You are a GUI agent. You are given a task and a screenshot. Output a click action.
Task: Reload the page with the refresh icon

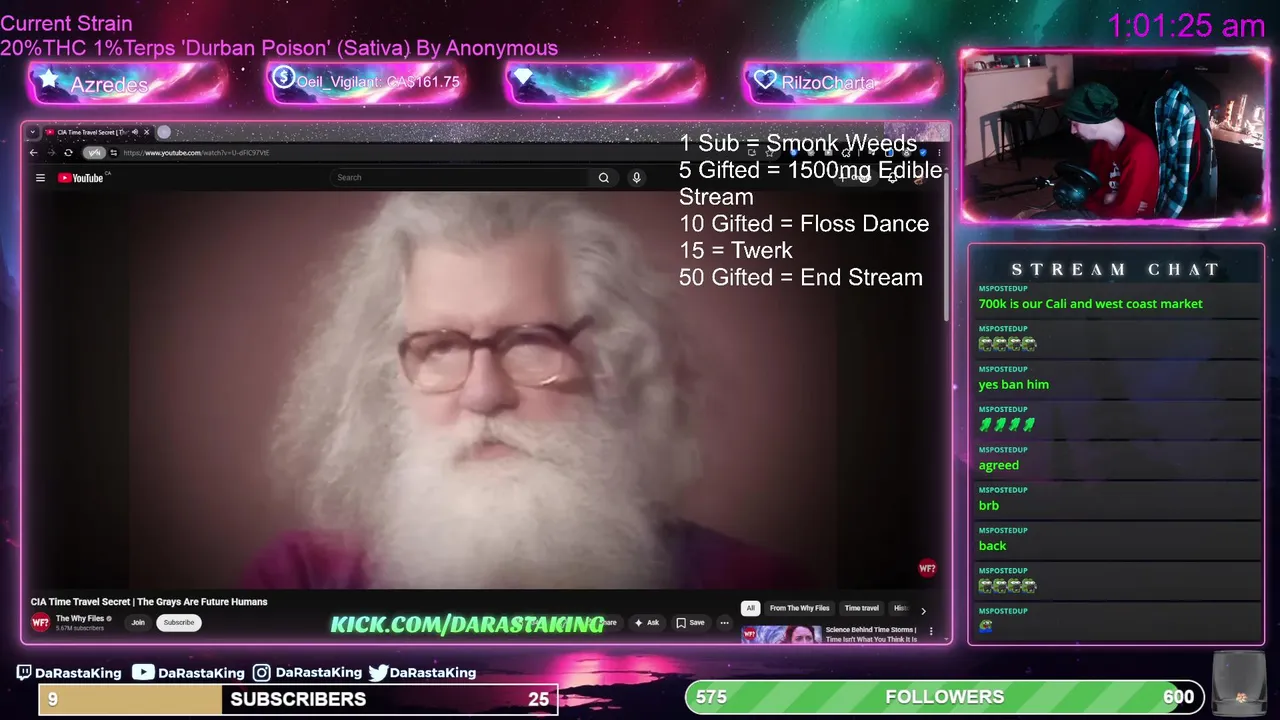coord(68,153)
